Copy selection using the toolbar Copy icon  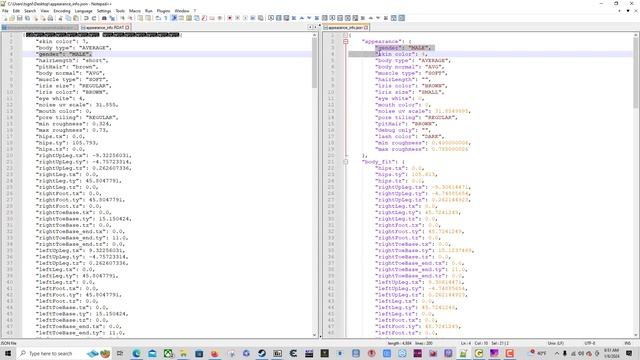(68, 18)
